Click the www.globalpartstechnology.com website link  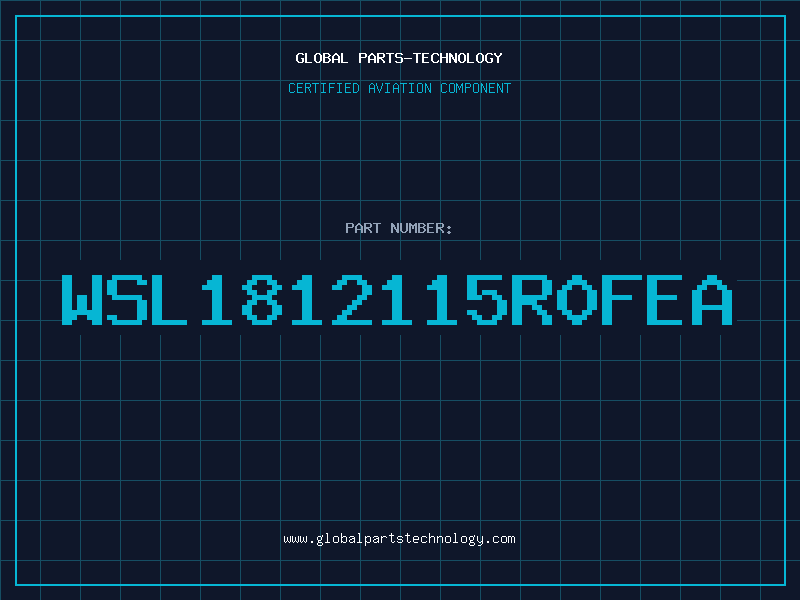pos(399,539)
